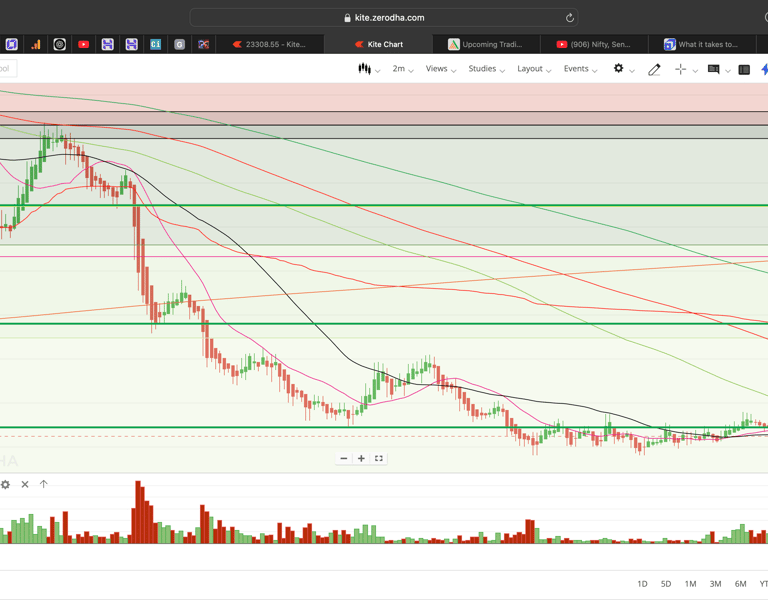Open the pinned black circular target tab
Image resolution: width=768 pixels, height=600 pixels.
60,45
